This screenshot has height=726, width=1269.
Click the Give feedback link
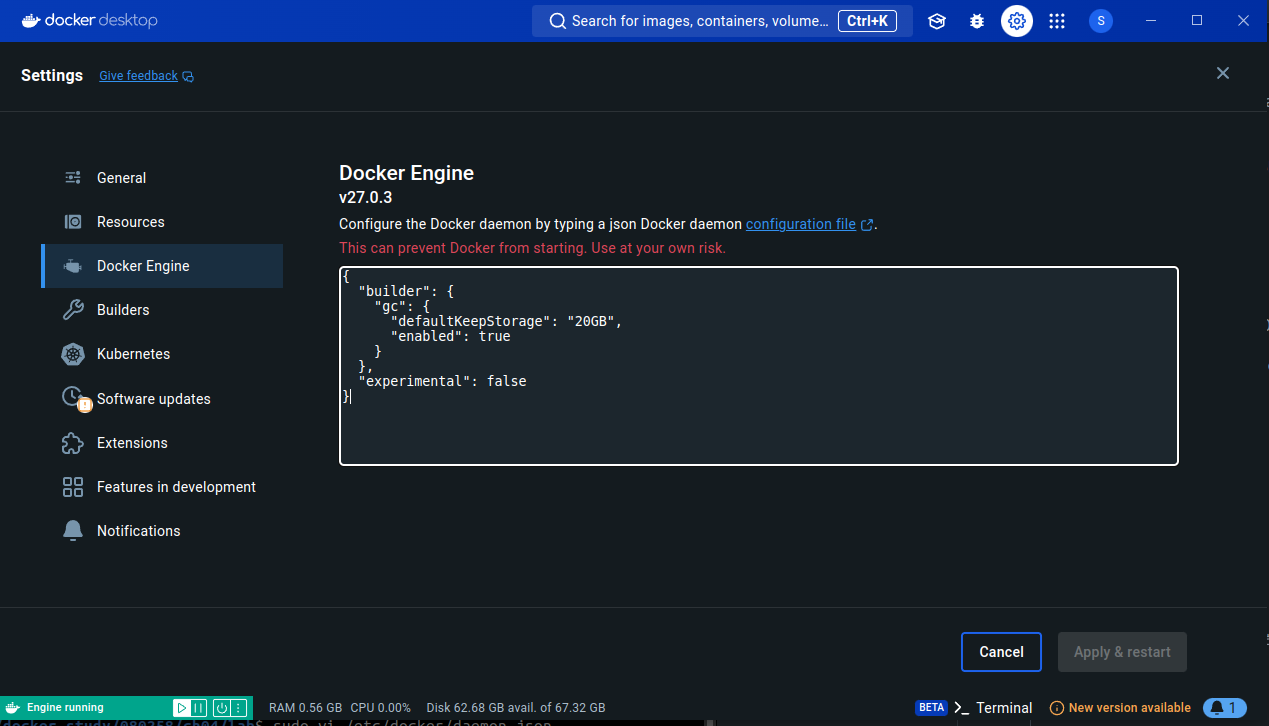[138, 76]
